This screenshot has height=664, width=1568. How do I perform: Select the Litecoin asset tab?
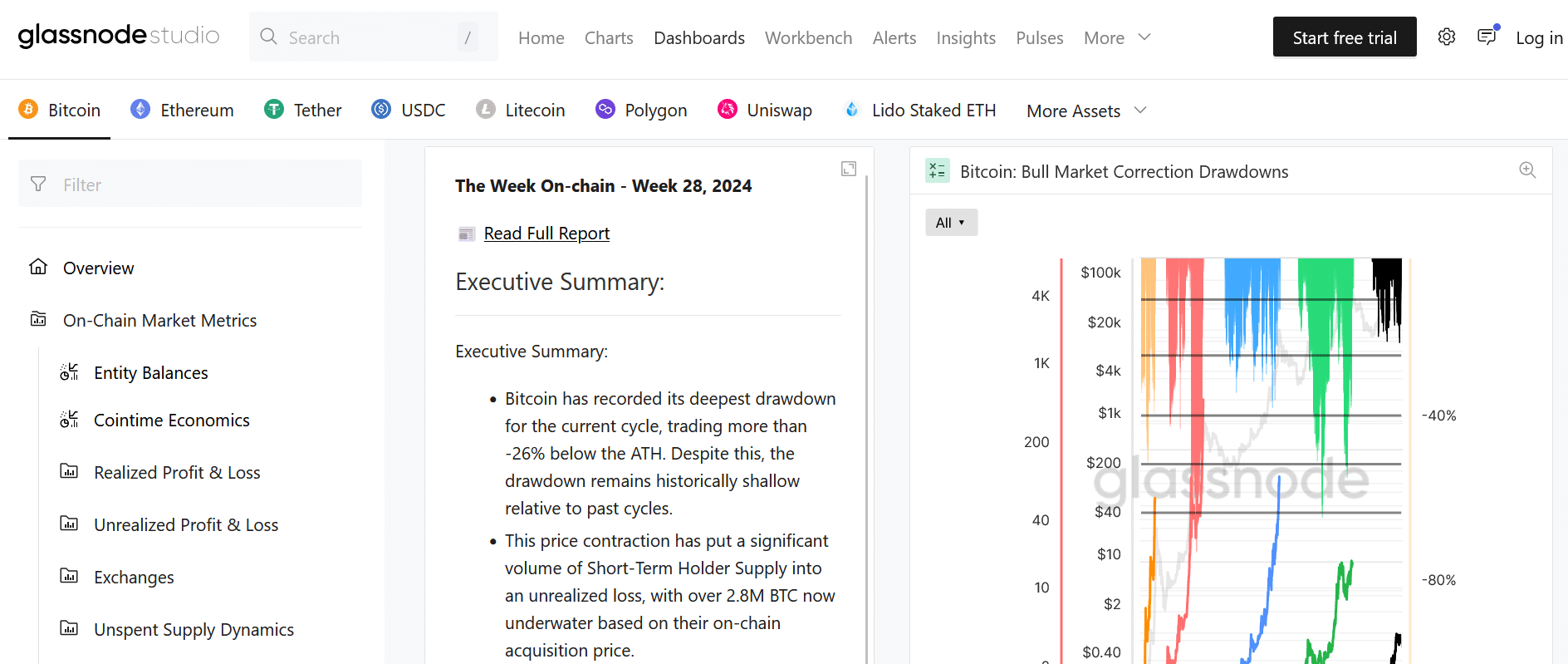point(521,110)
